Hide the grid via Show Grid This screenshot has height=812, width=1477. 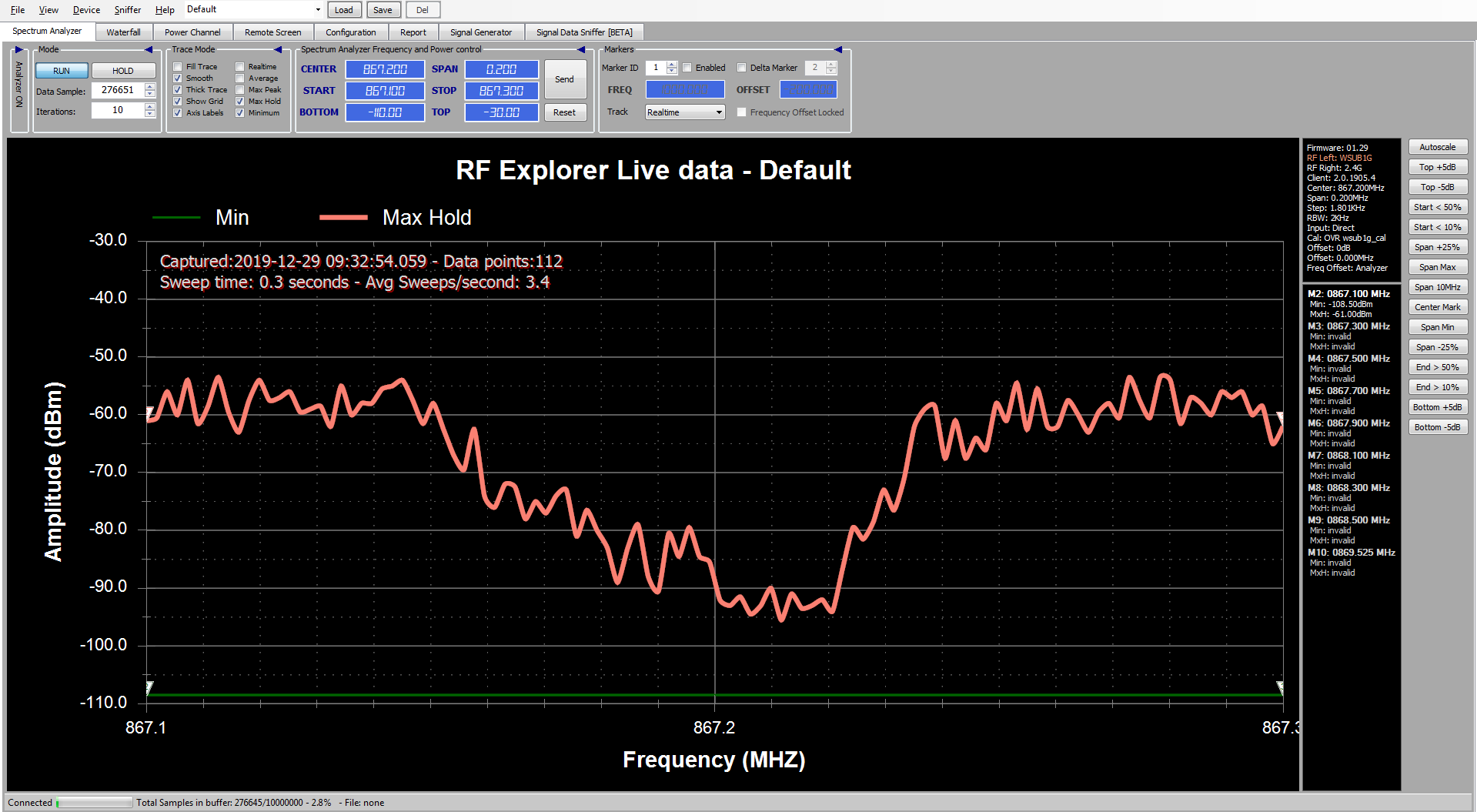click(178, 102)
